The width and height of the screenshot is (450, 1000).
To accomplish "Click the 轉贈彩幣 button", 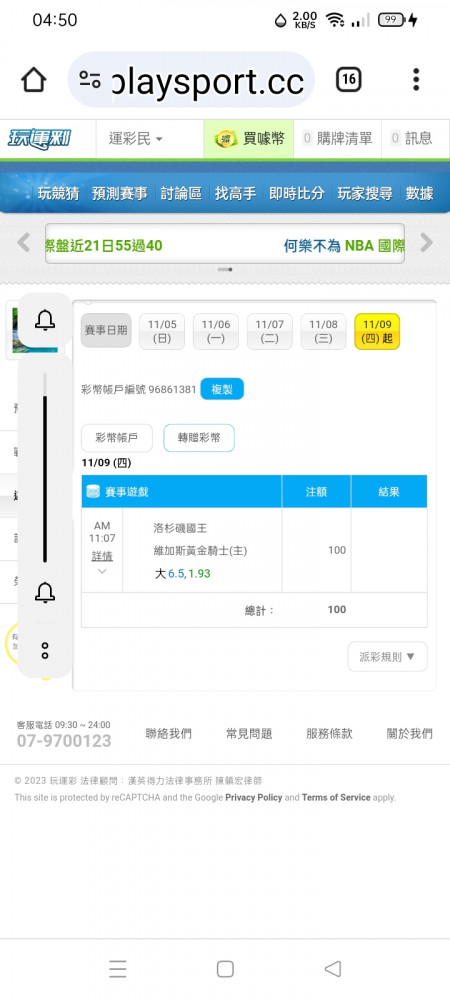I will [199, 438].
